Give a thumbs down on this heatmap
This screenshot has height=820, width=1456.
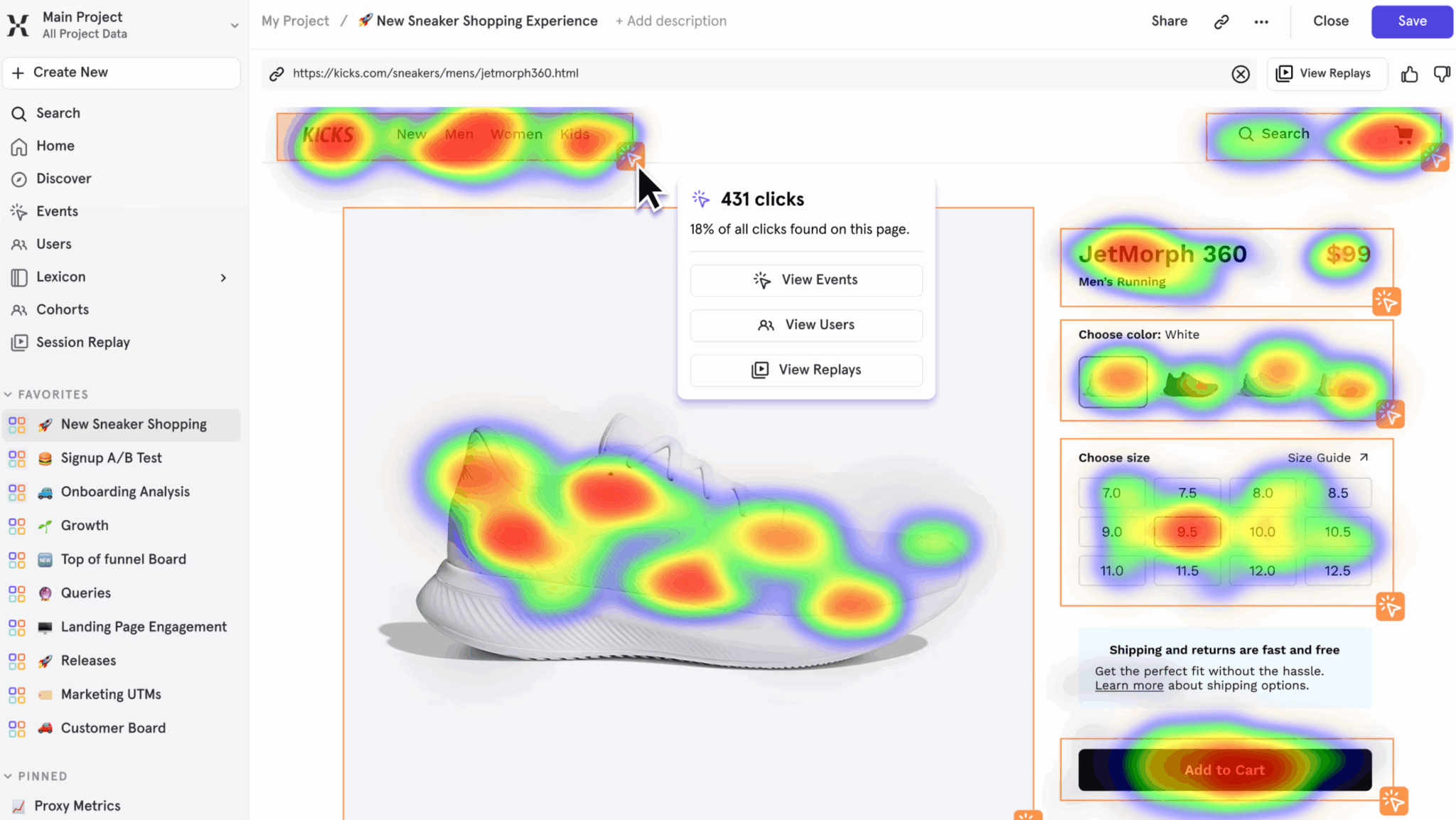point(1442,74)
